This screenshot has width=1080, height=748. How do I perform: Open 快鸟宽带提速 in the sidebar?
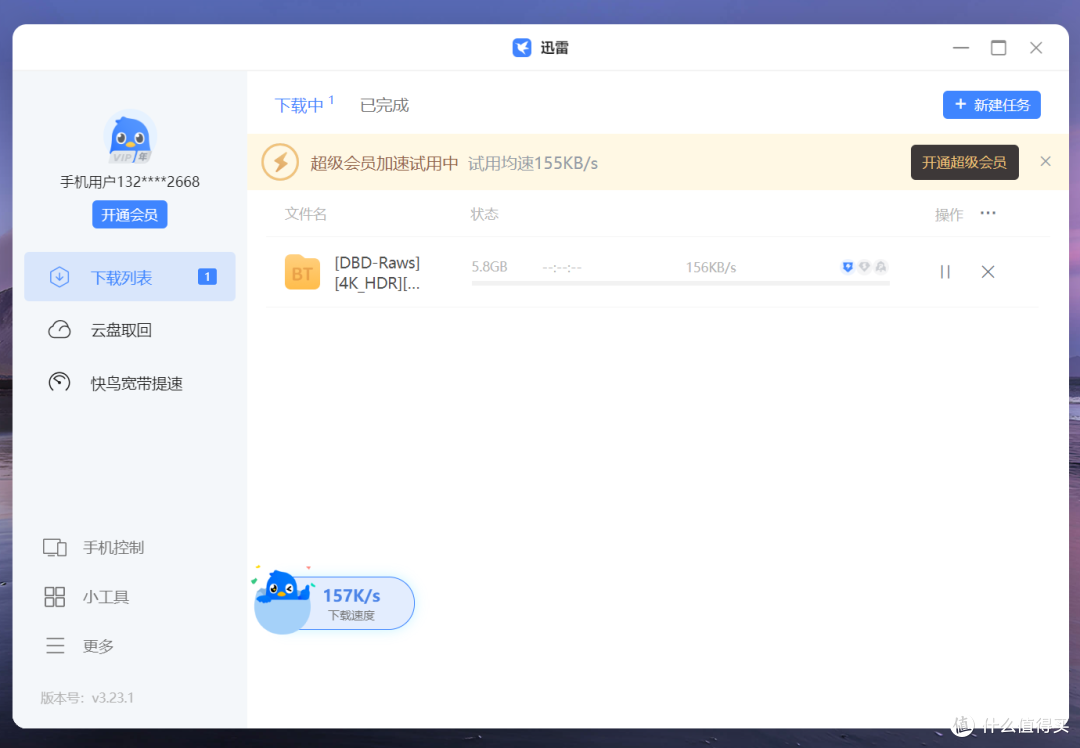tap(129, 383)
